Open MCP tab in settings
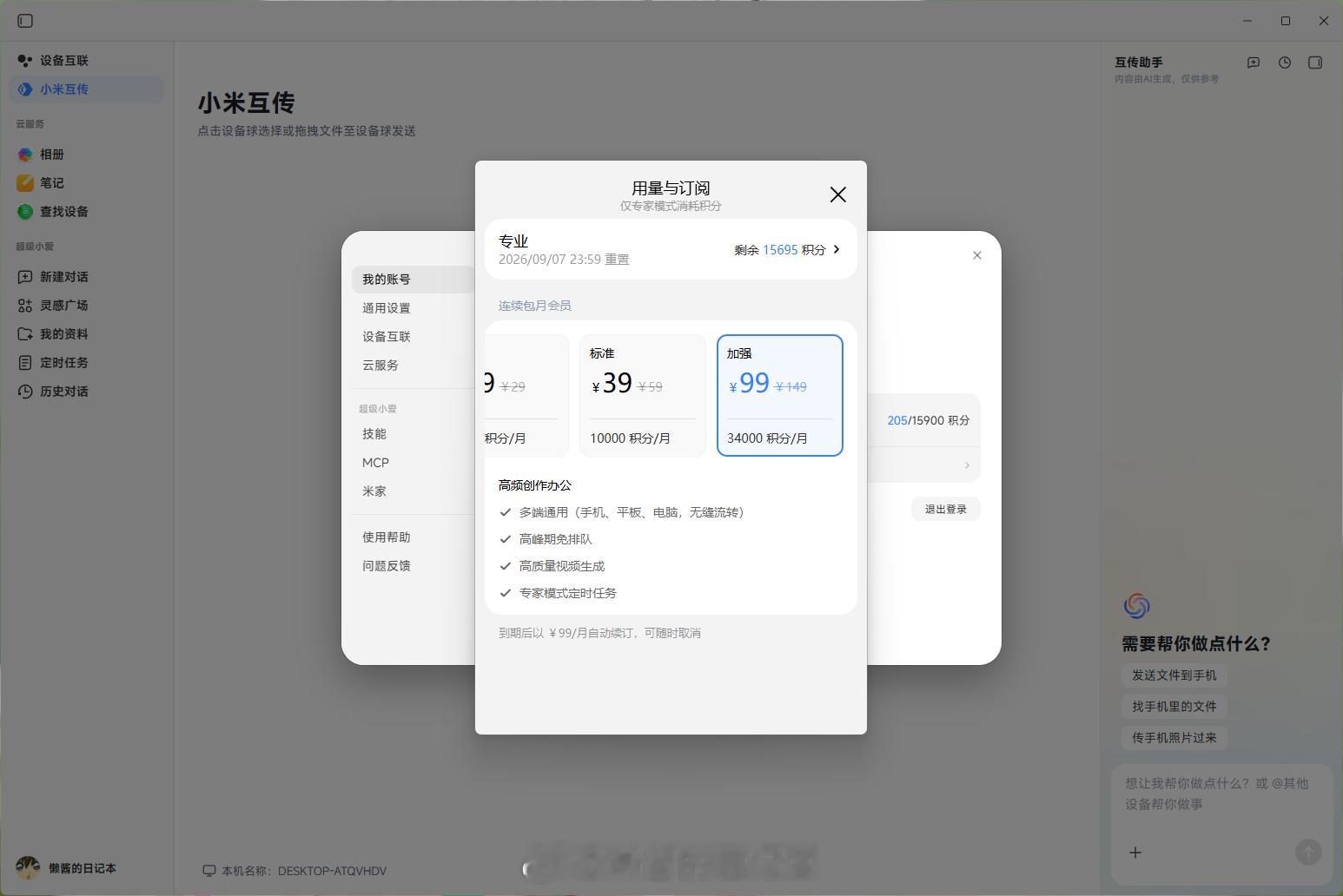 coord(413,463)
